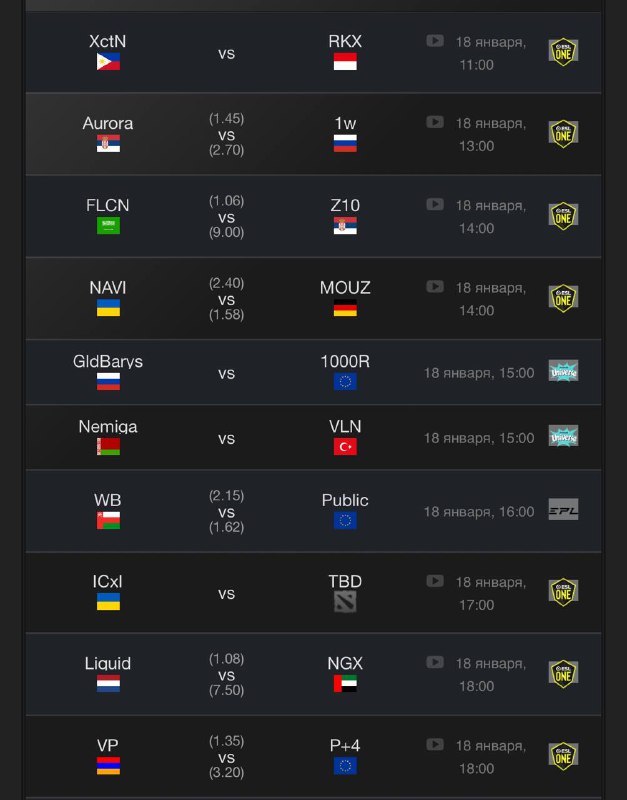Screen dimensions: 627x800
Task: Open the VLN team link
Action: coord(345,427)
